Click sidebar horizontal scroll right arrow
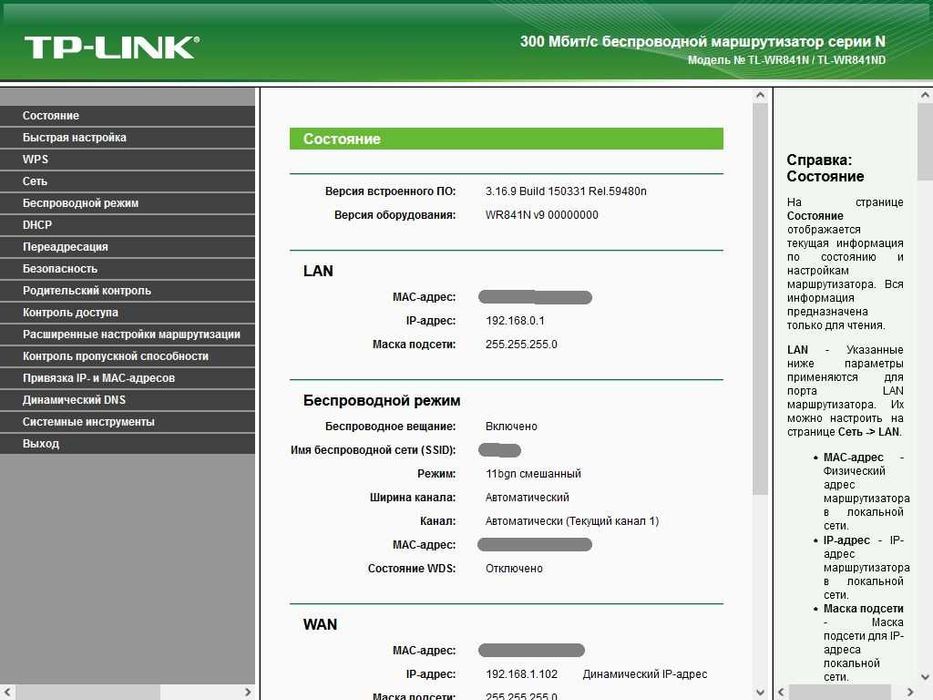Image resolution: width=933 pixels, height=700 pixels. pyautogui.click(x=248, y=692)
